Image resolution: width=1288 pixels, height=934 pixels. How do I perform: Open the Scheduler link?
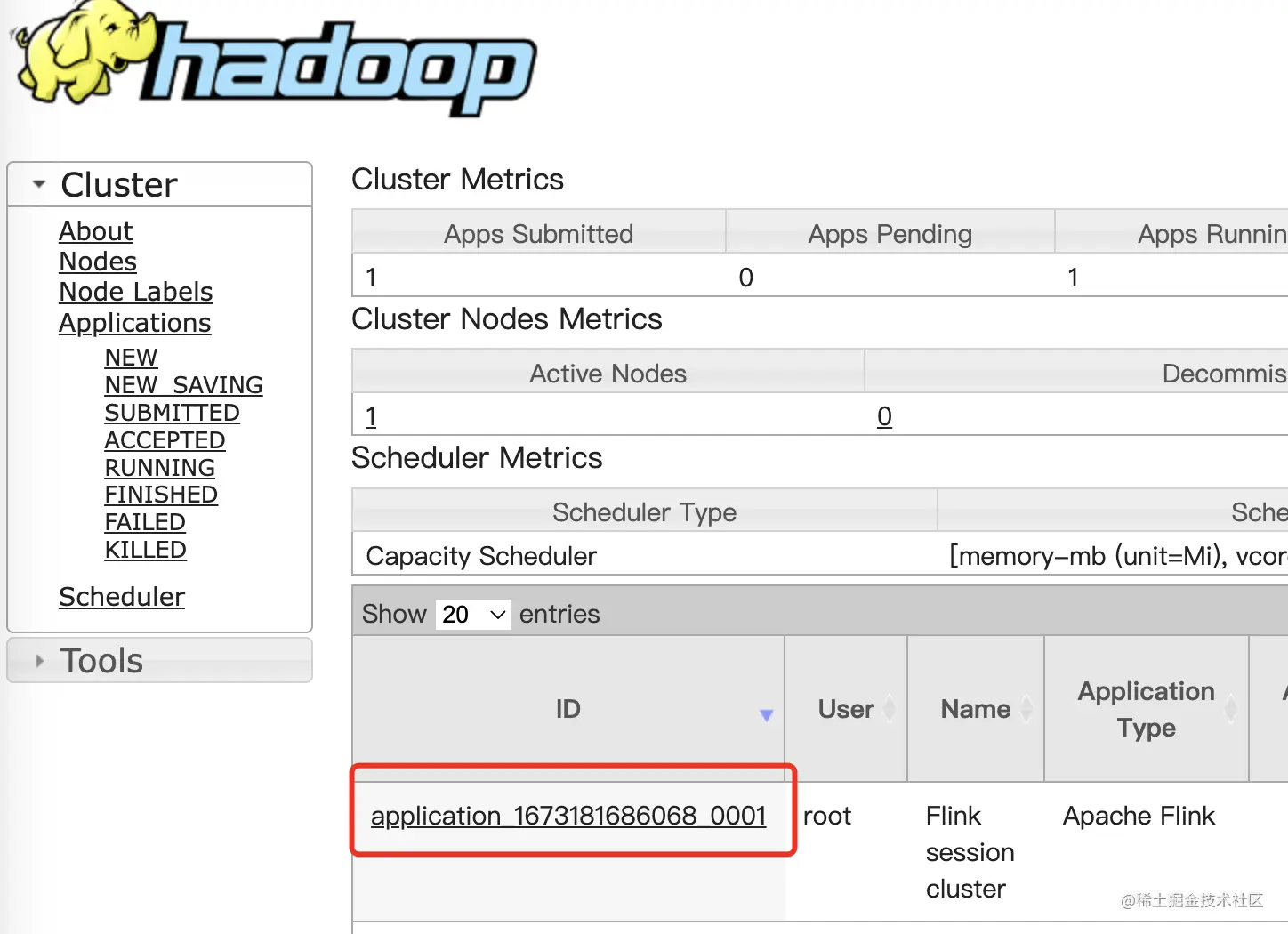tap(122, 597)
